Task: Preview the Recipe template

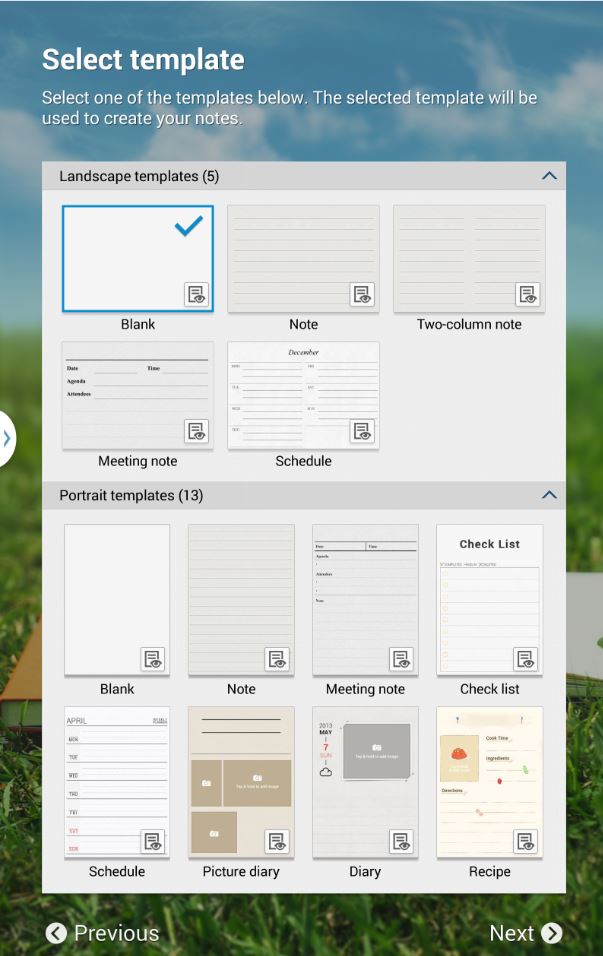Action: pos(526,841)
